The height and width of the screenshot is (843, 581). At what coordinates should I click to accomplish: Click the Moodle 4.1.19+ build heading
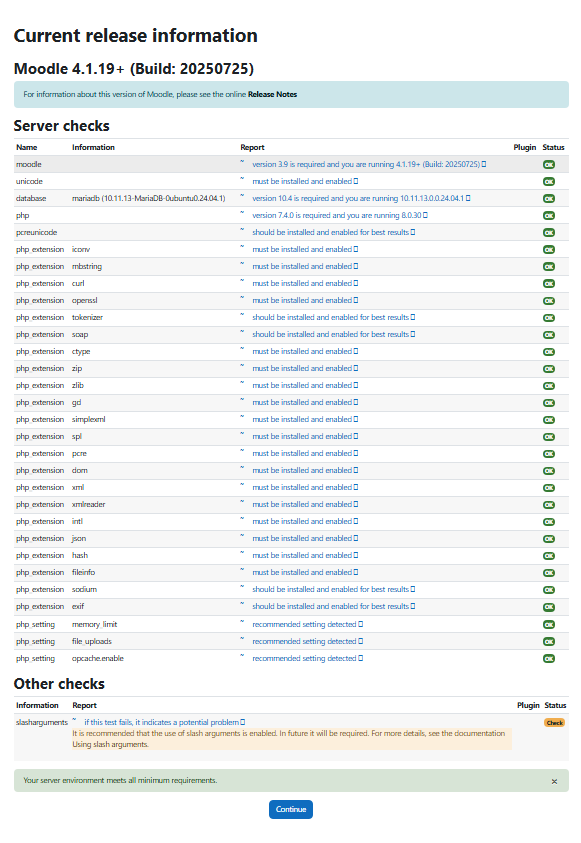click(x=133, y=69)
